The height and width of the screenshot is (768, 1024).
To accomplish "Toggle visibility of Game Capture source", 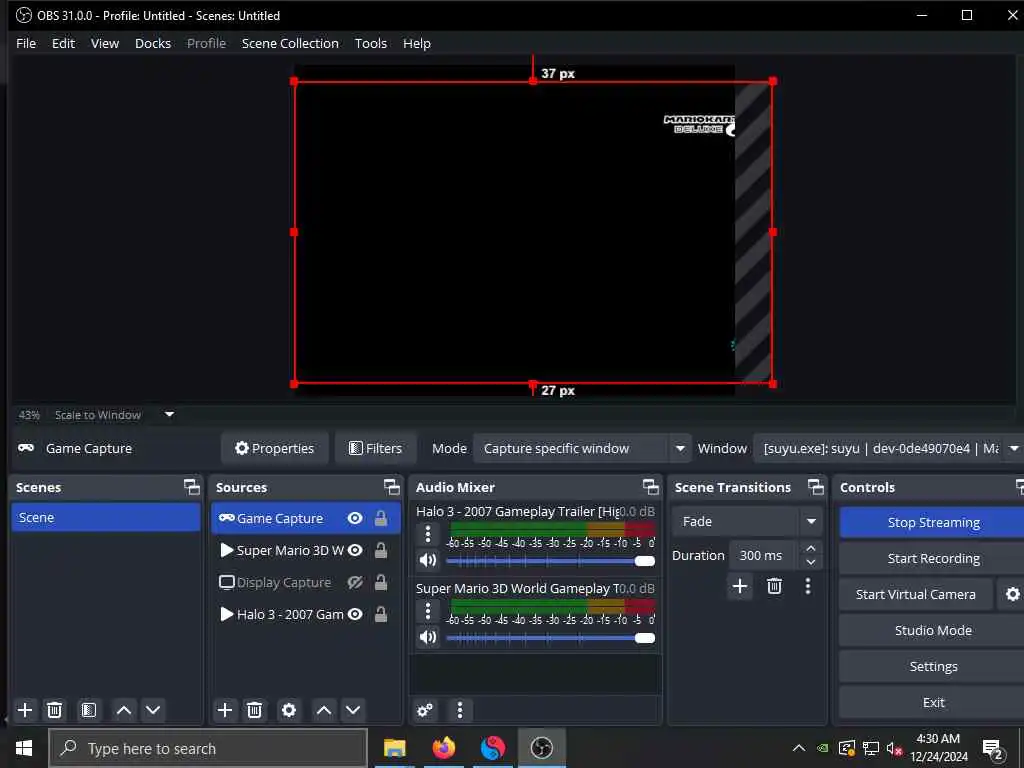I will tap(355, 518).
